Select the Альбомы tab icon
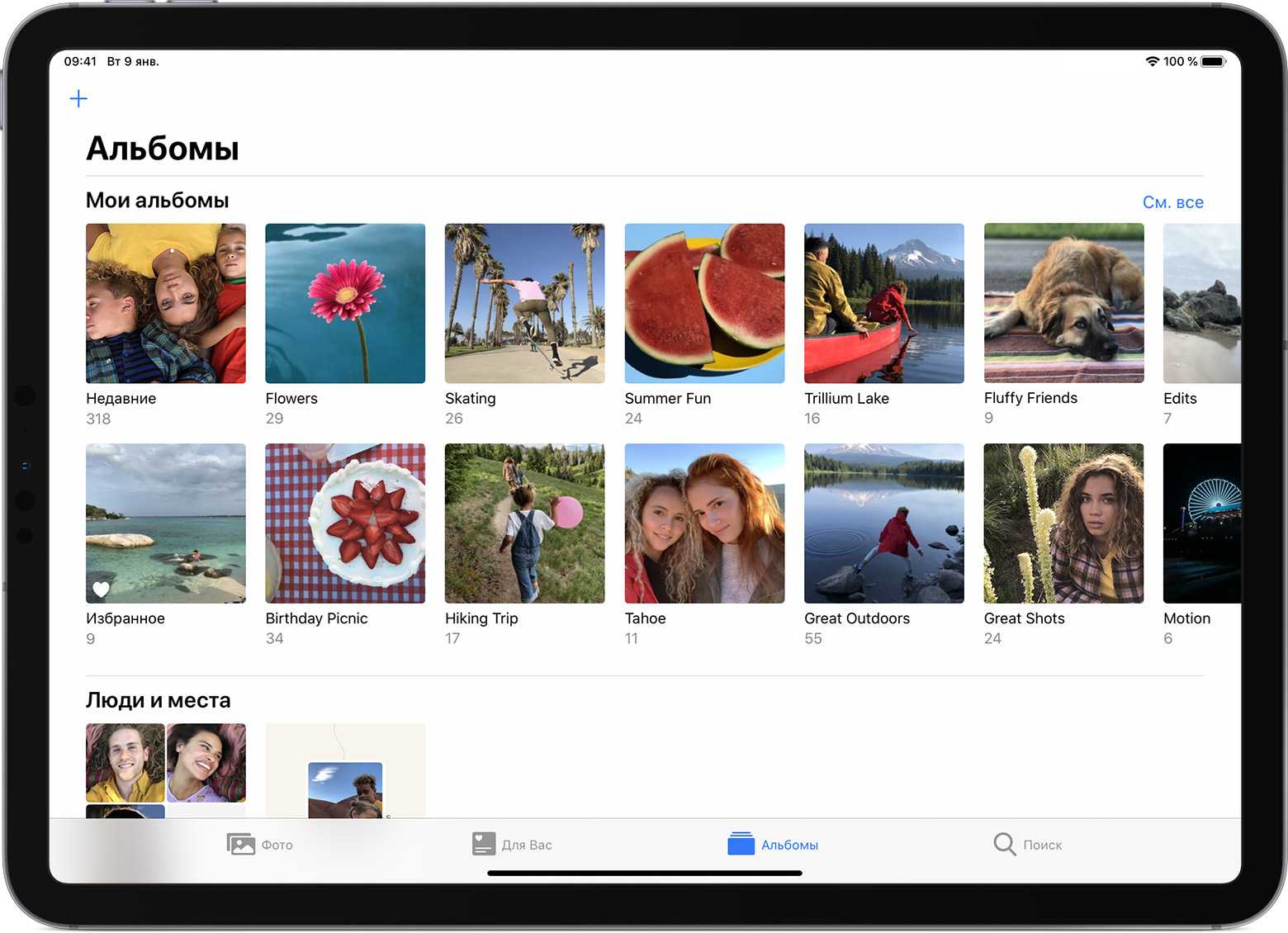Image resolution: width=1288 pixels, height=933 pixels. click(741, 844)
